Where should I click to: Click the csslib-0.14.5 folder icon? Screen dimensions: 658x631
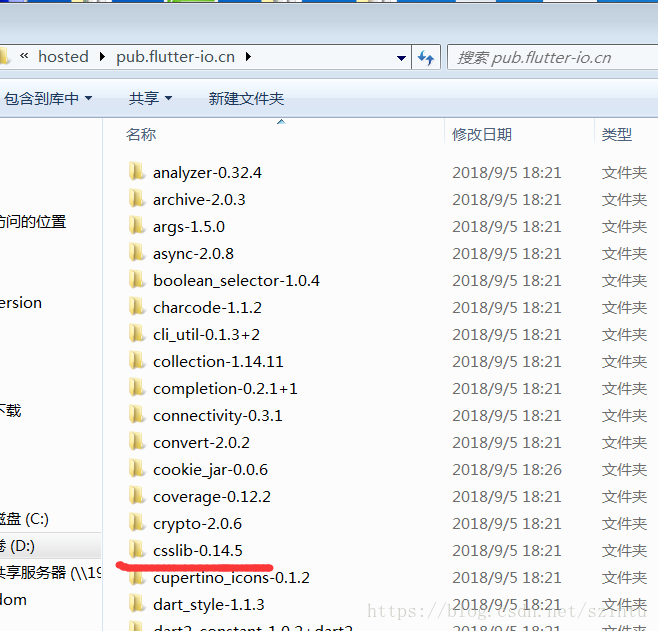[137, 550]
